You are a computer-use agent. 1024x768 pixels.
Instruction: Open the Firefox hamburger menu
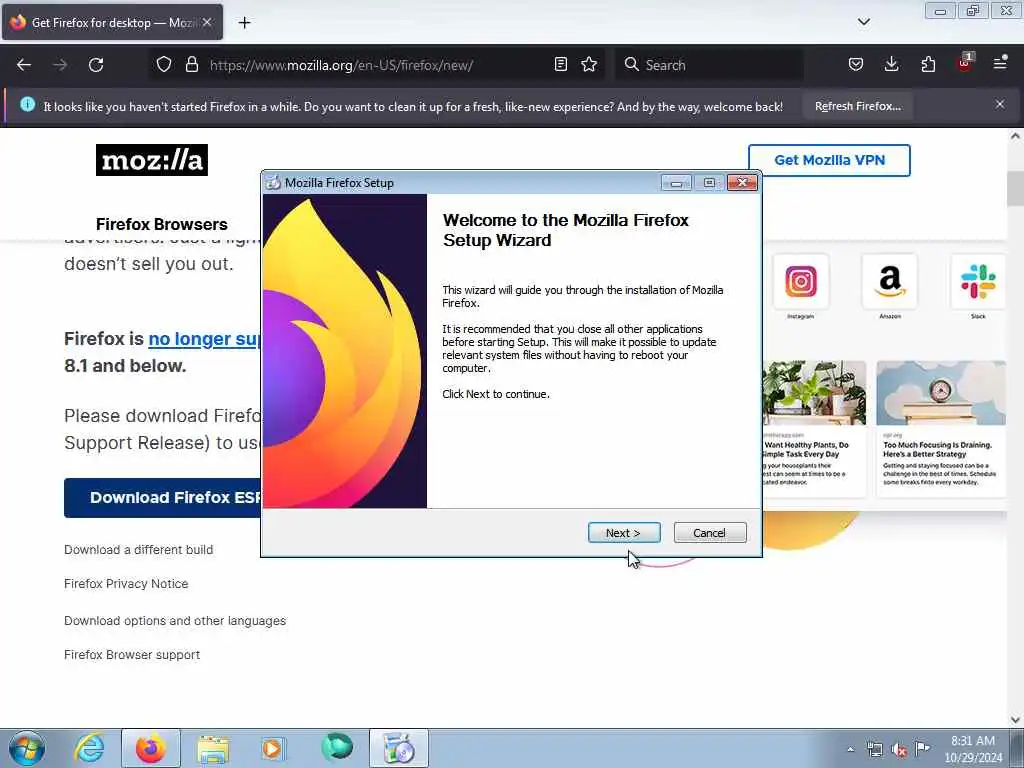(x=1000, y=64)
